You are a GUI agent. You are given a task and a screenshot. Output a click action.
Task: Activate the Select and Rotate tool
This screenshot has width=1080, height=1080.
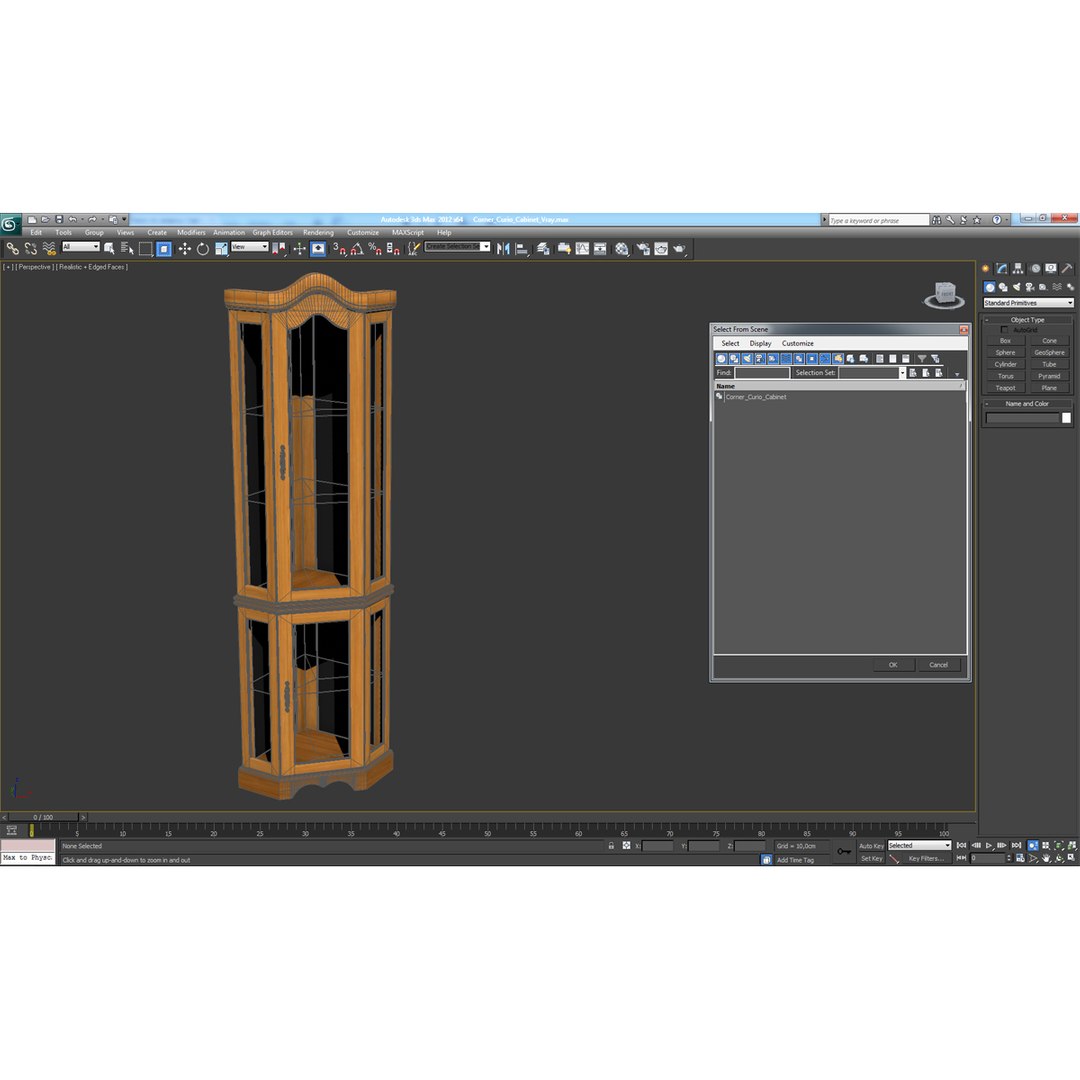click(x=202, y=249)
